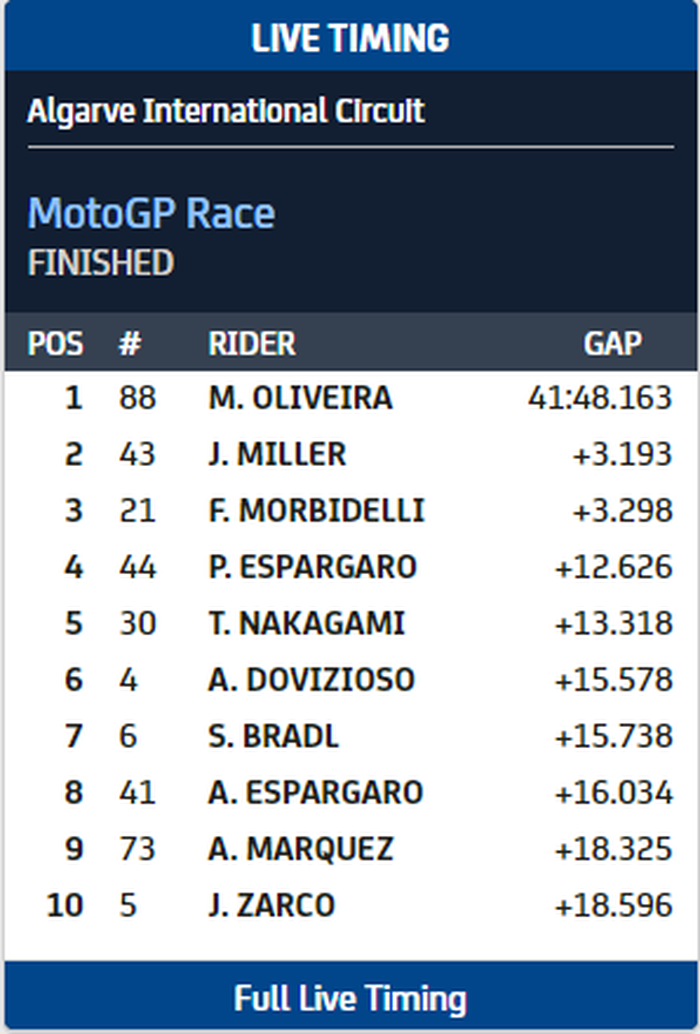Viewport: 700px width, 1034px height.
Task: Click the POS column header
Action: point(56,343)
